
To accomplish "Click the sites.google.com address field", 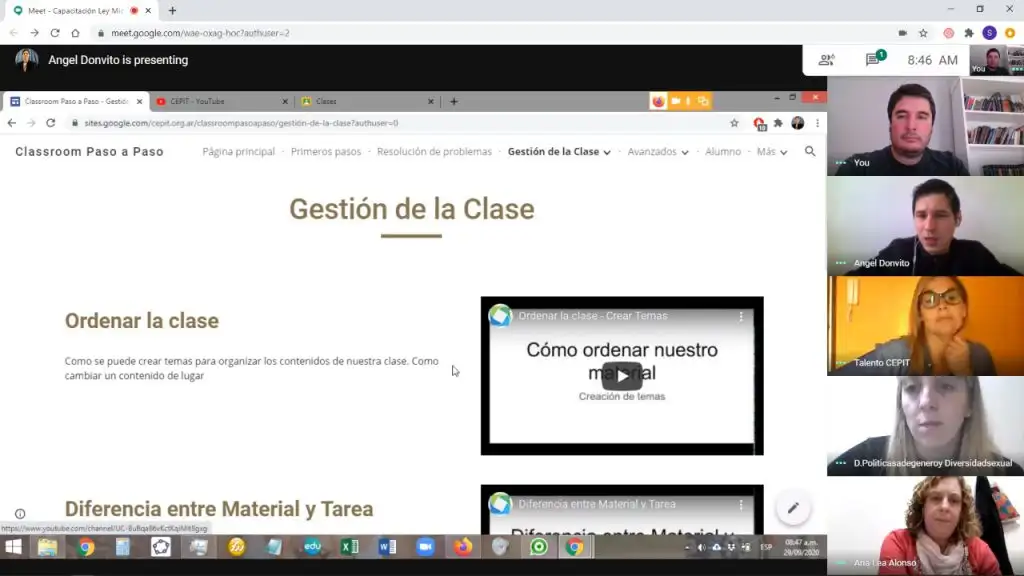I will tap(241, 123).
